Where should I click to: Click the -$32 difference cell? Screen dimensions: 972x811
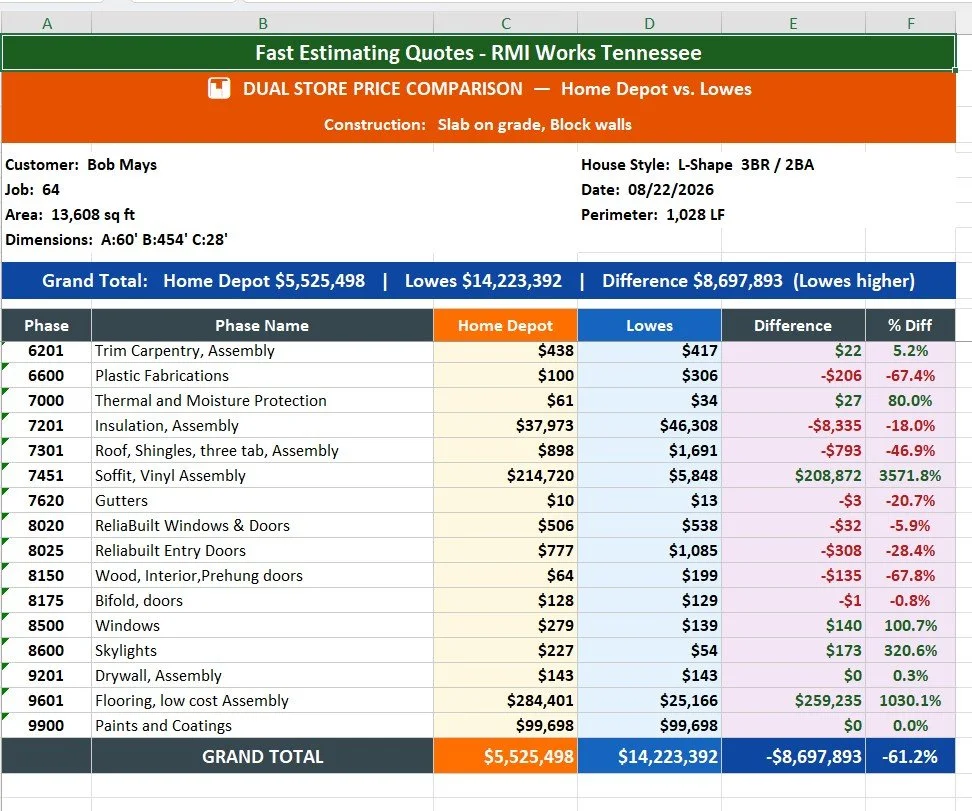click(x=793, y=525)
